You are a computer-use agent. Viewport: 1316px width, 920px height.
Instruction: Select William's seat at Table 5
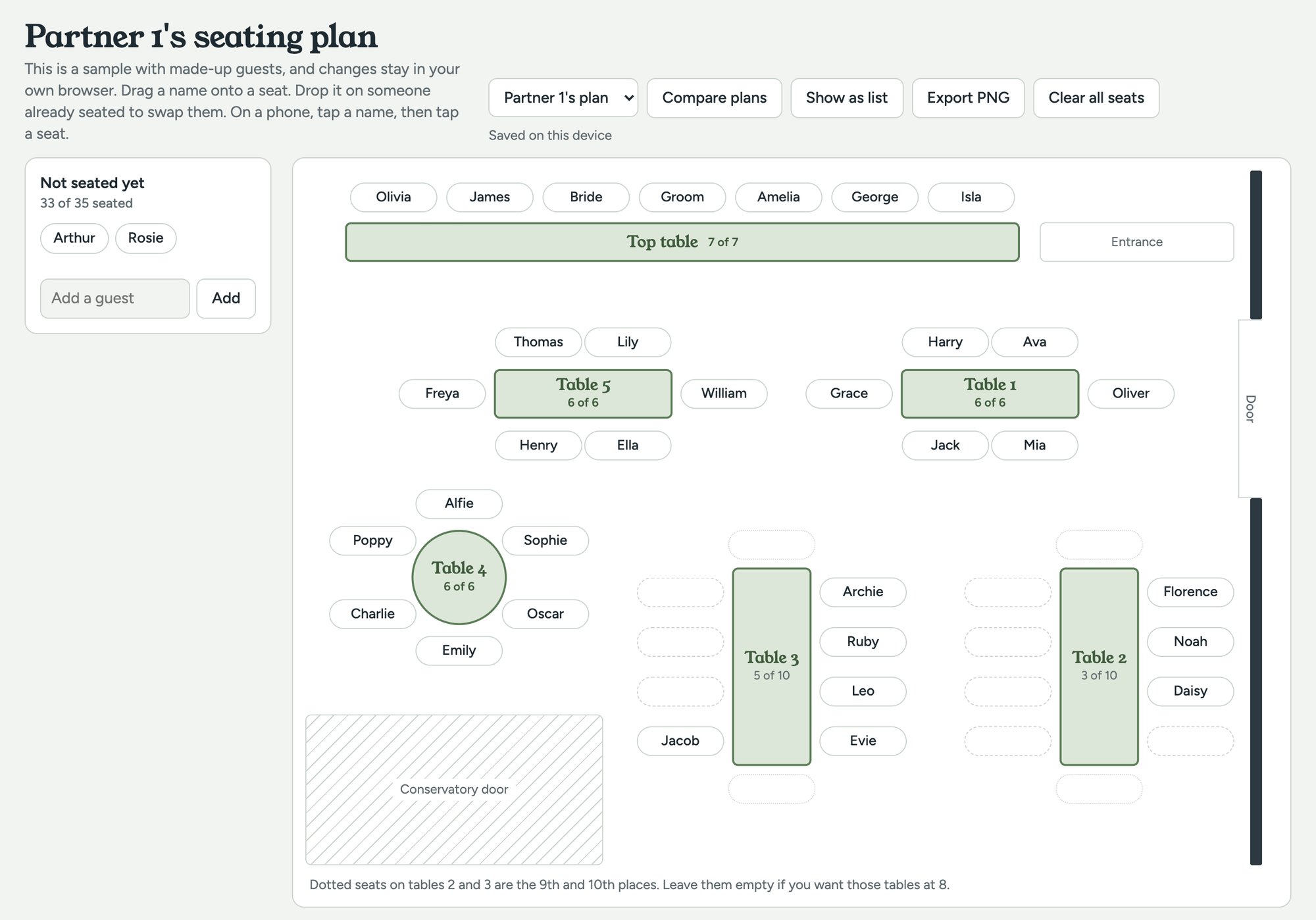pyautogui.click(x=724, y=394)
